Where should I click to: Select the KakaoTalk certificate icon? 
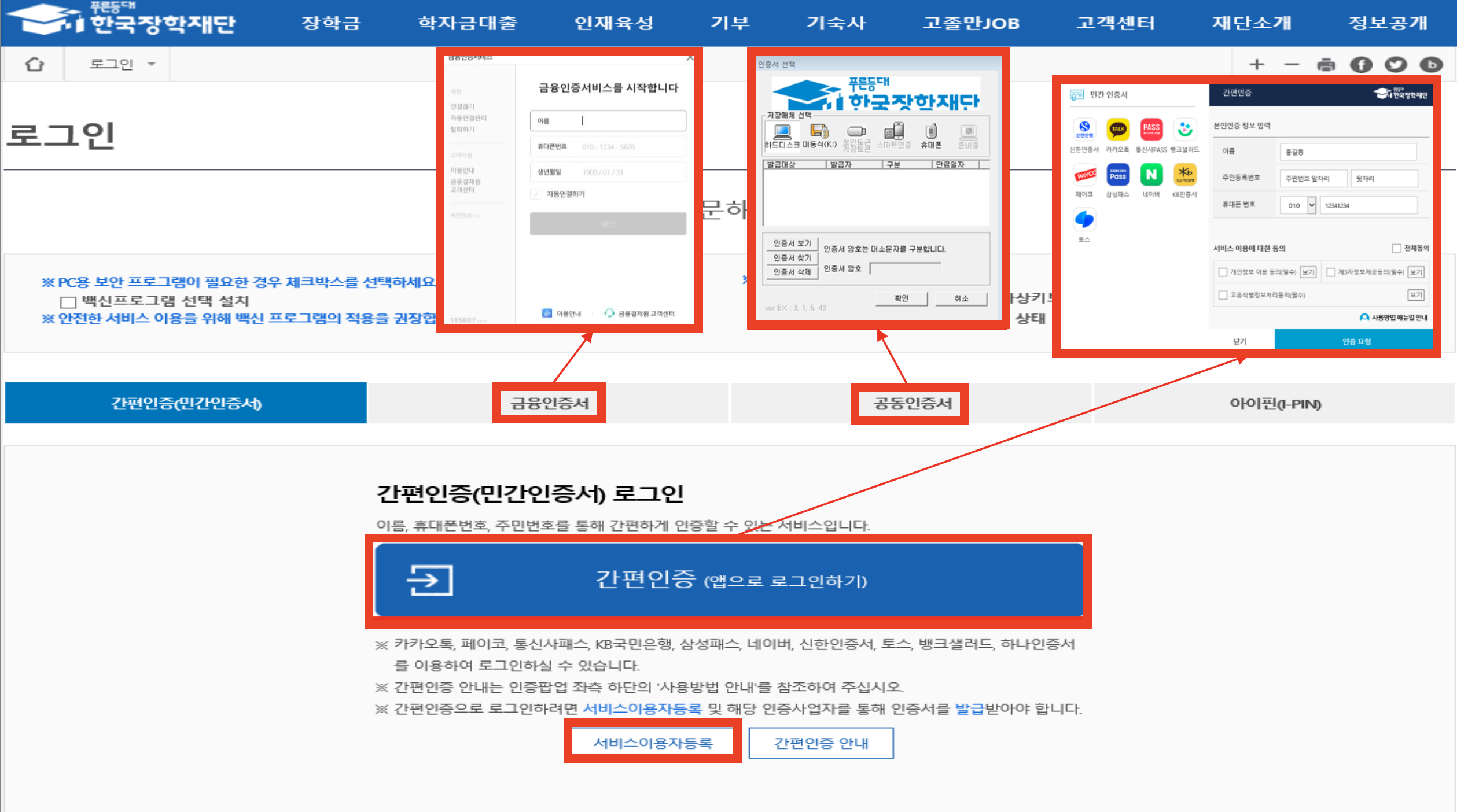point(1118,130)
